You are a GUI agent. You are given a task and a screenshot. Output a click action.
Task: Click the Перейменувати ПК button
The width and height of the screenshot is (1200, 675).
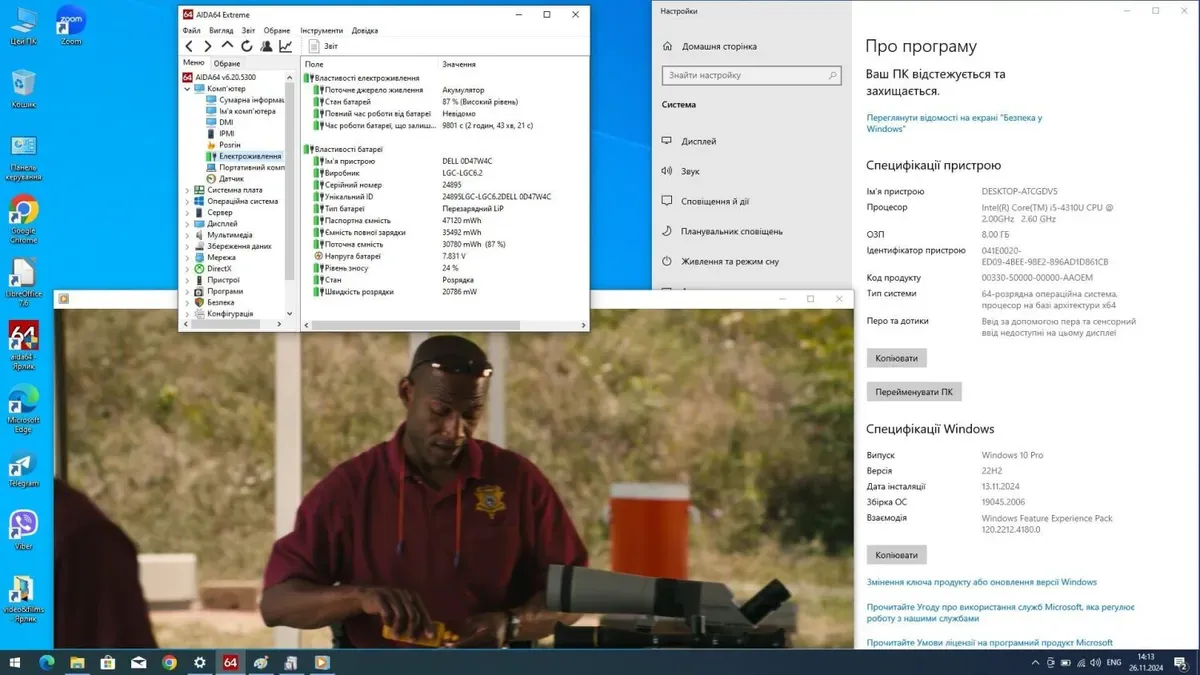(913, 392)
